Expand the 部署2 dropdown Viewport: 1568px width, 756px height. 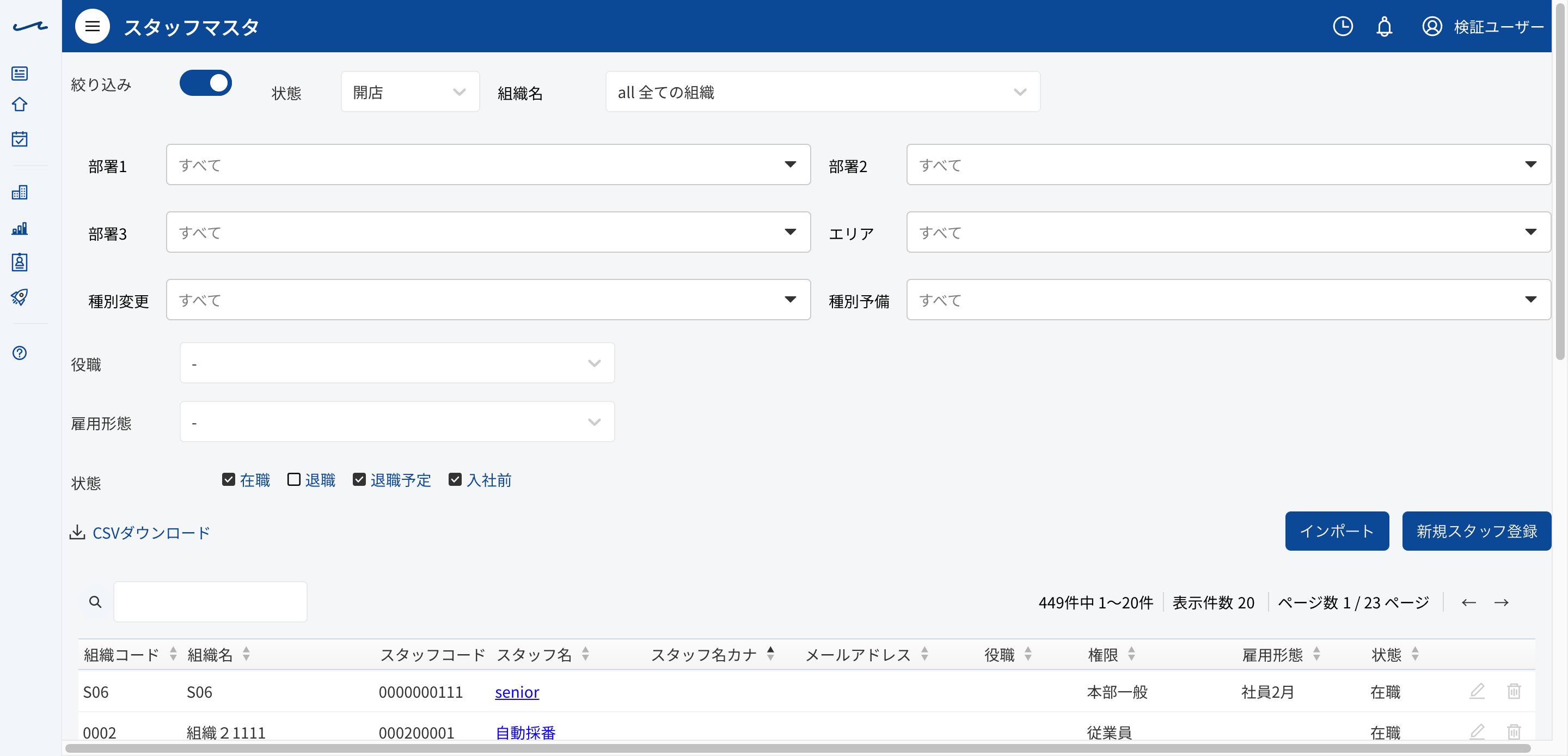tap(1228, 164)
